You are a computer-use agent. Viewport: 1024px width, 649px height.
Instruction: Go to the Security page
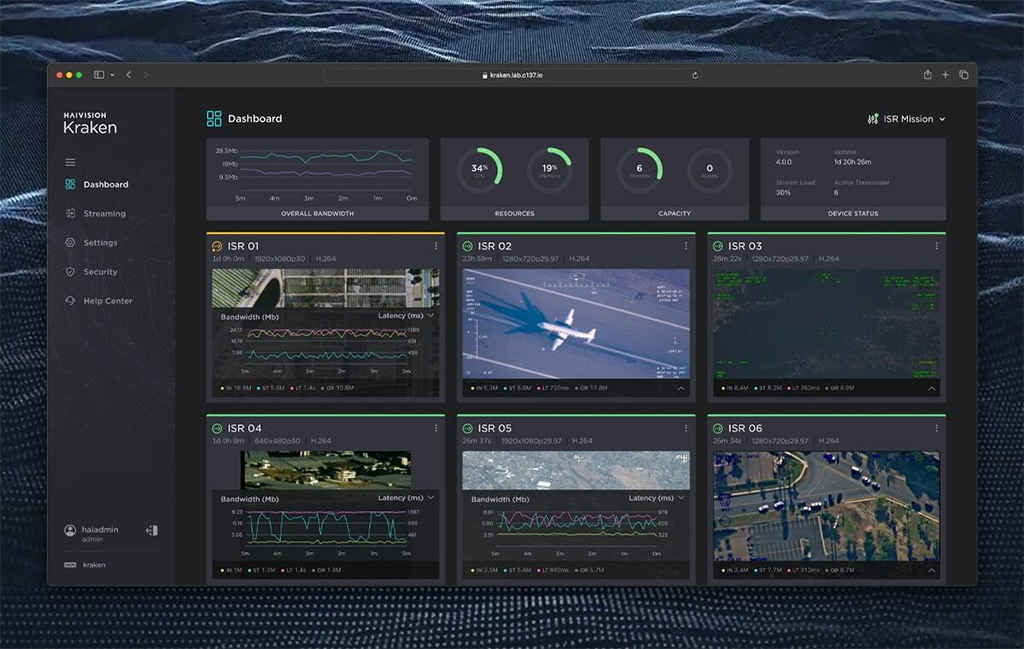100,272
